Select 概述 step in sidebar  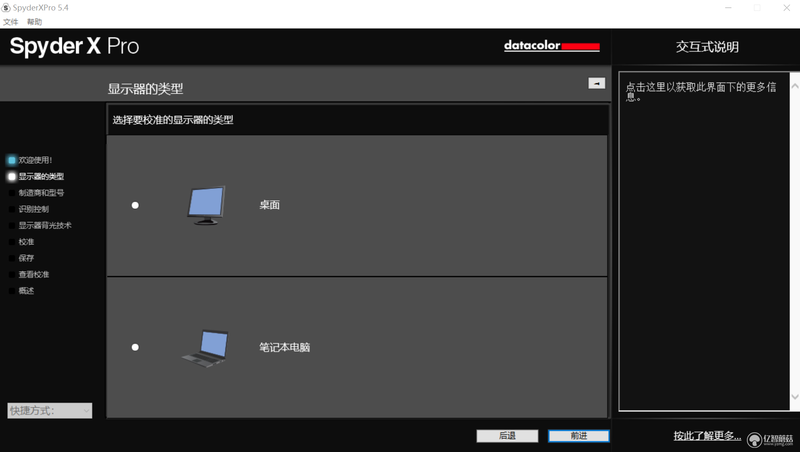click(26, 291)
